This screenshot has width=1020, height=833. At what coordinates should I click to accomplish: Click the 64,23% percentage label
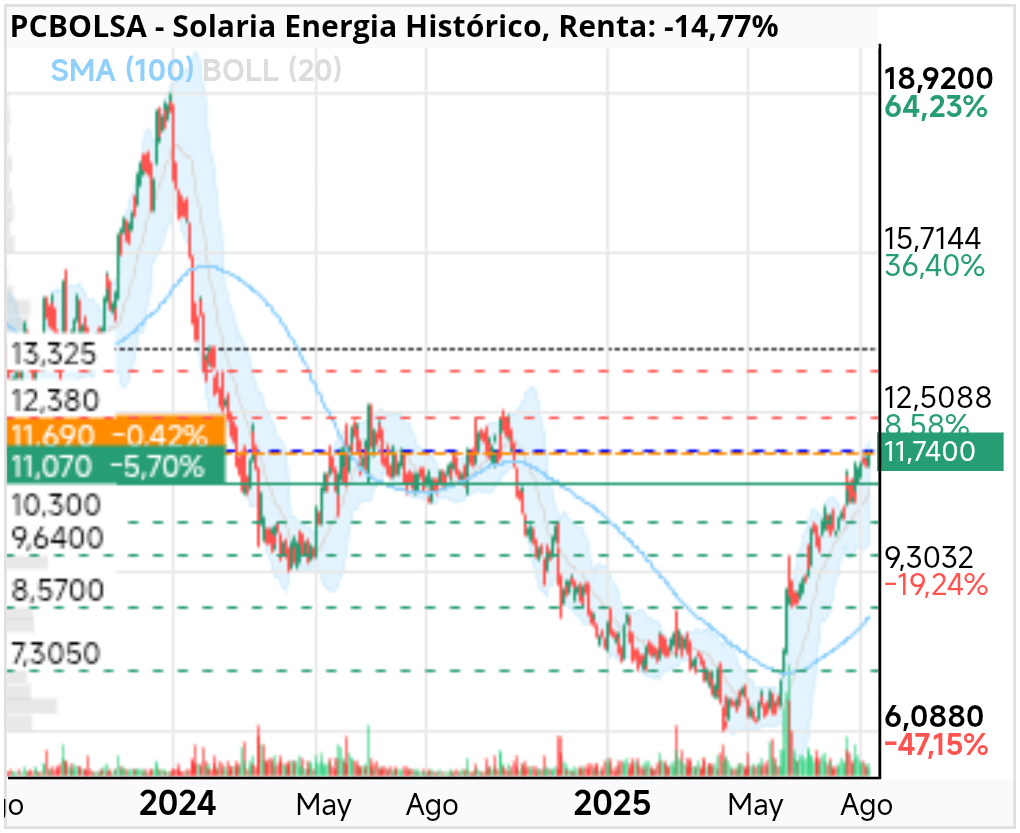coord(935,107)
